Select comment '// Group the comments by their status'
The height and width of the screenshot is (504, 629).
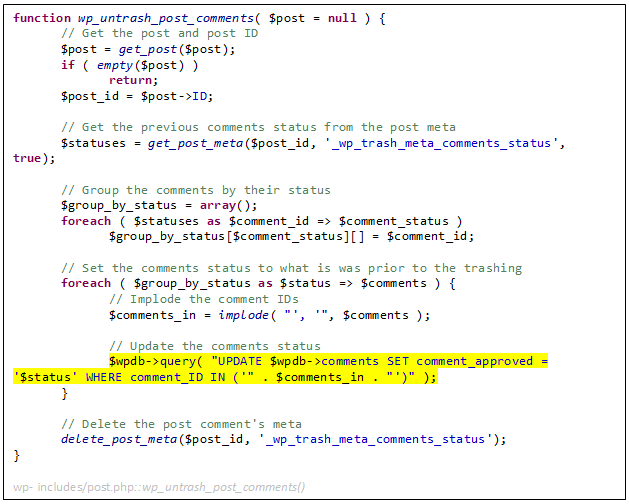point(196,190)
